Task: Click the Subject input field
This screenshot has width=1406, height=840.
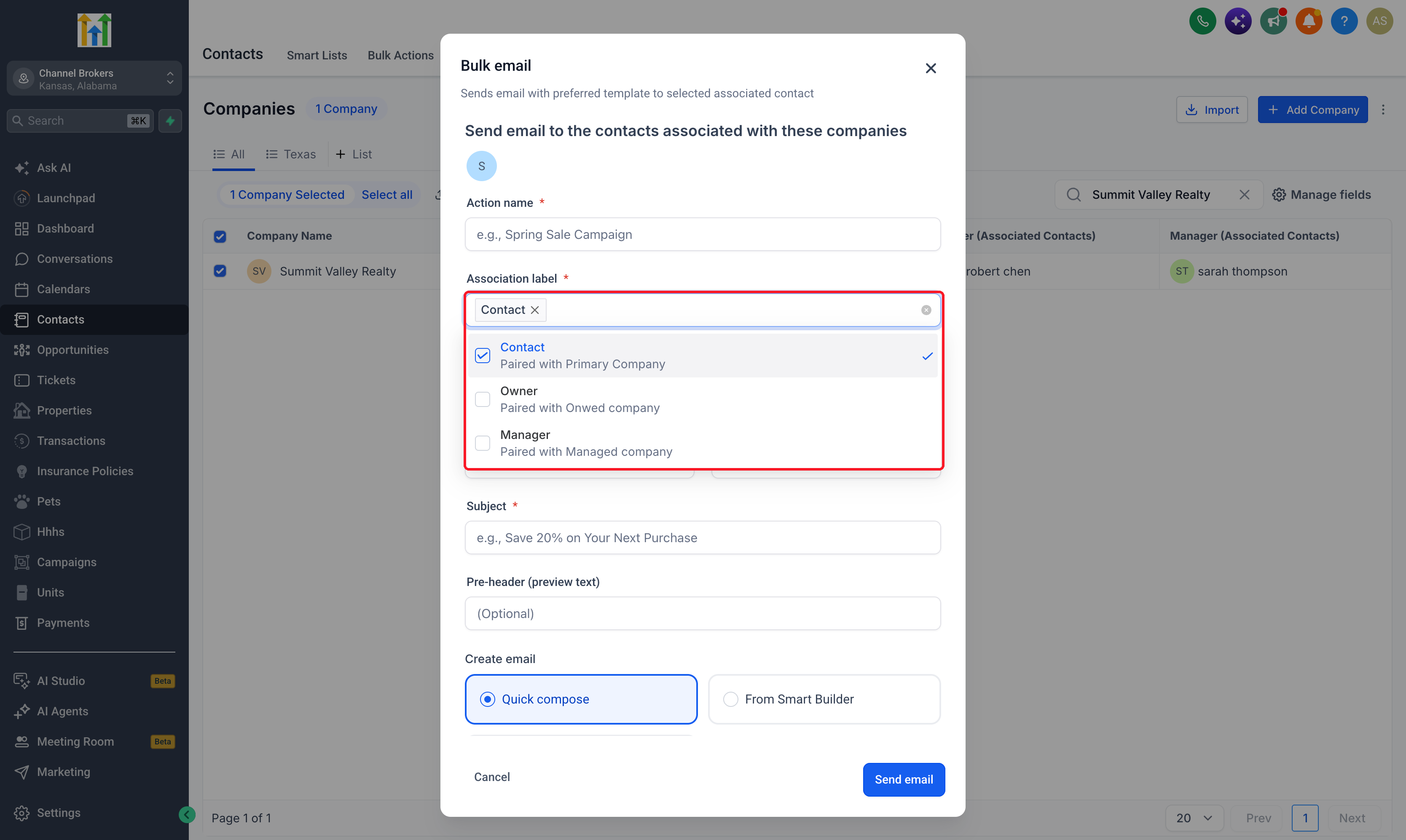Action: (x=702, y=538)
